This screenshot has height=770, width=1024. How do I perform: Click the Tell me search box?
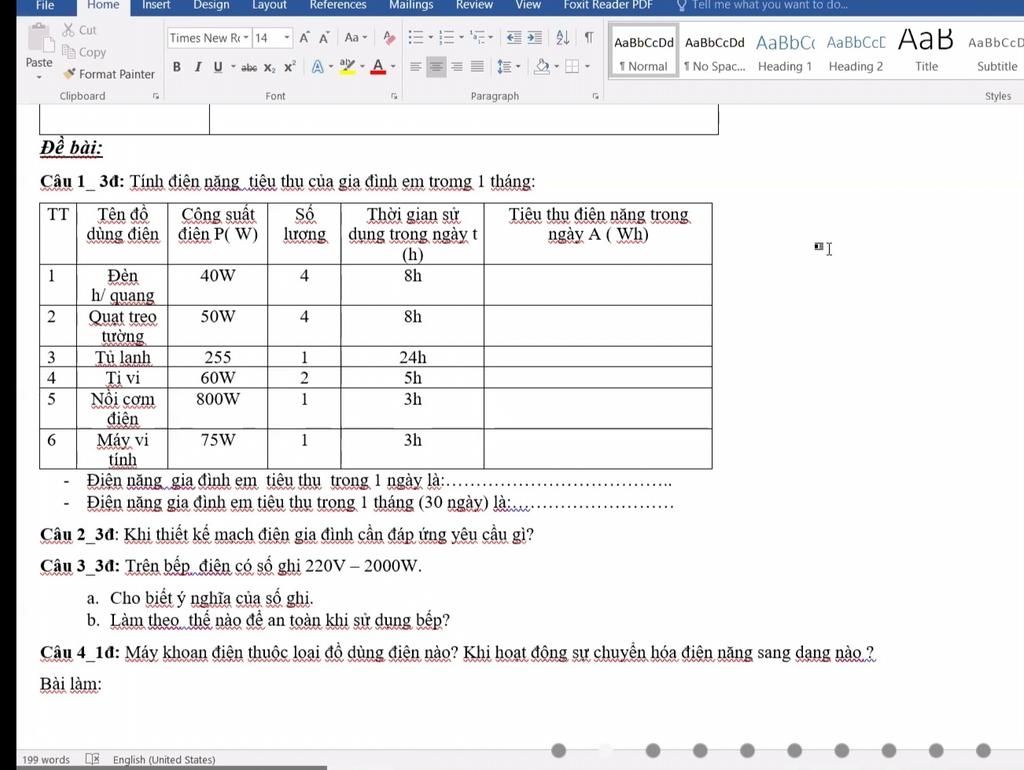point(762,5)
